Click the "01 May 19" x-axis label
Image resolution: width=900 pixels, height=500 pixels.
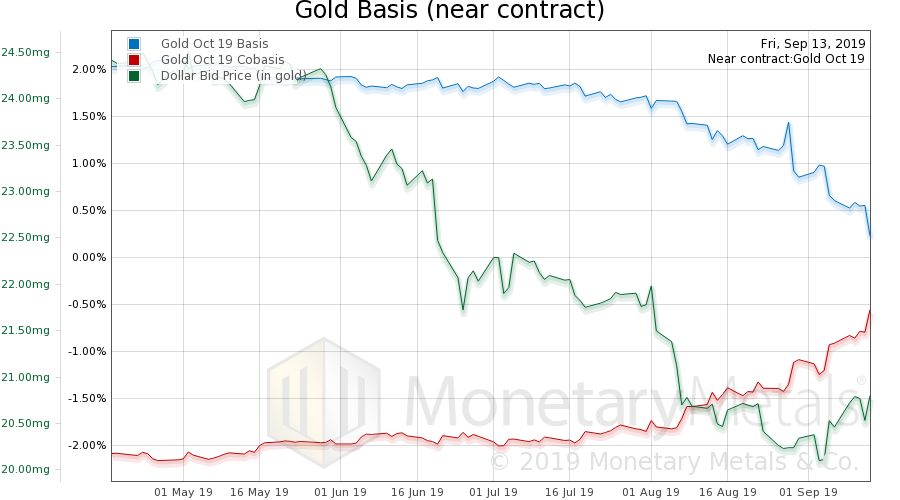point(183,492)
